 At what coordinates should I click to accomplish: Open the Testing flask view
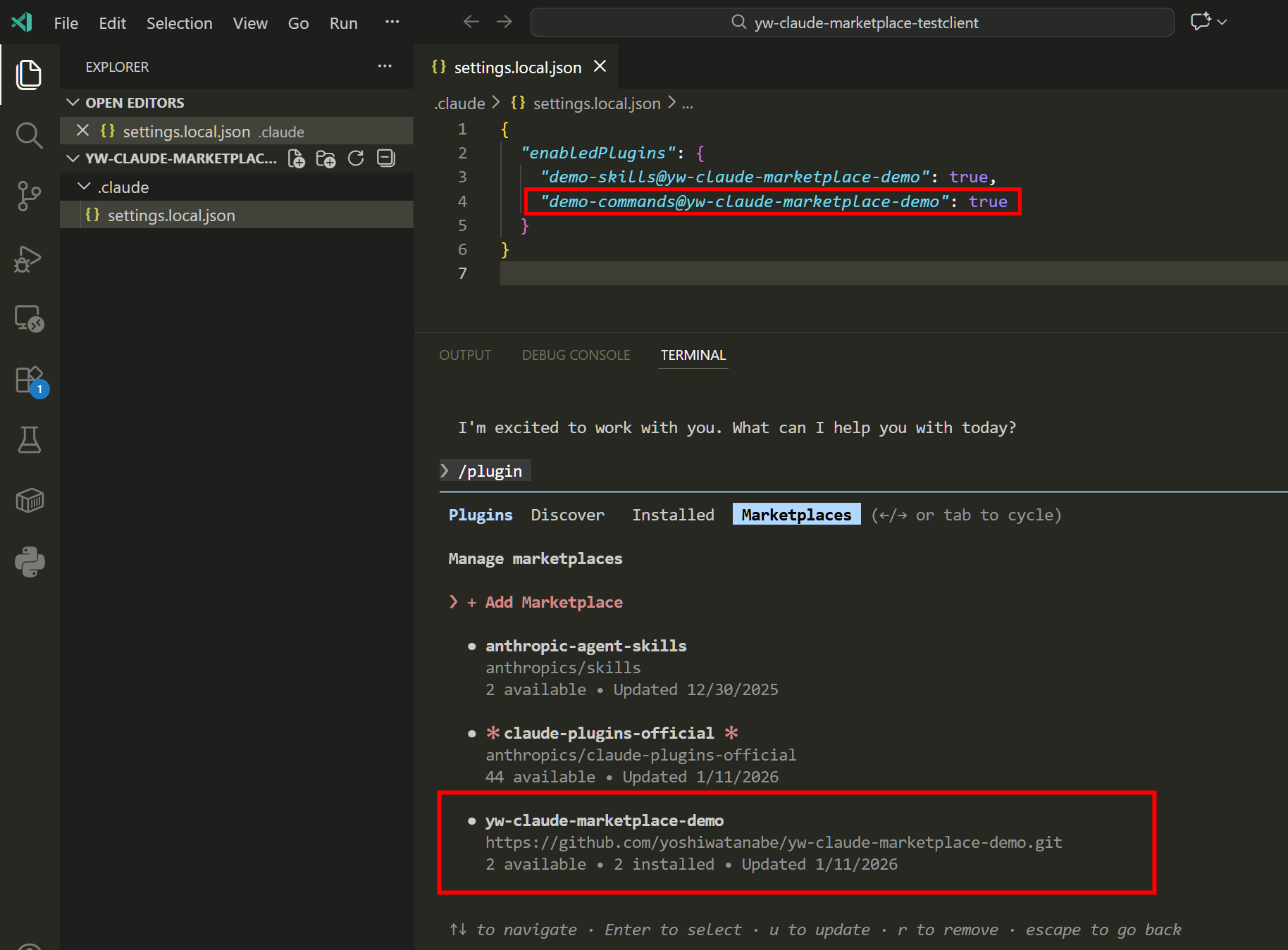tap(29, 440)
